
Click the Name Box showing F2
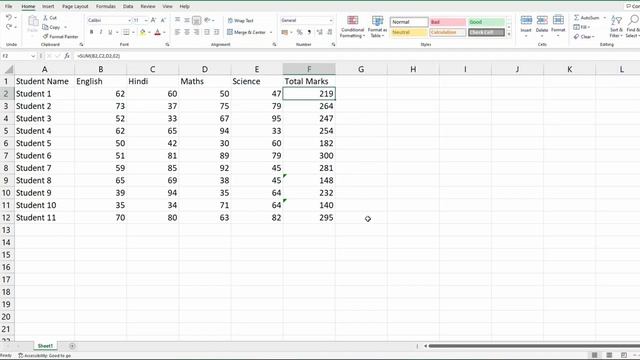(18, 56)
